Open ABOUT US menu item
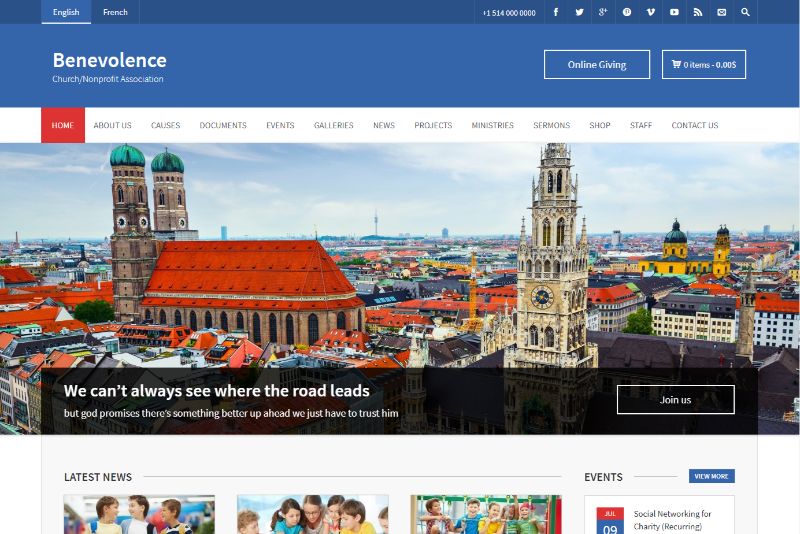This screenshot has width=800, height=534. 112,125
